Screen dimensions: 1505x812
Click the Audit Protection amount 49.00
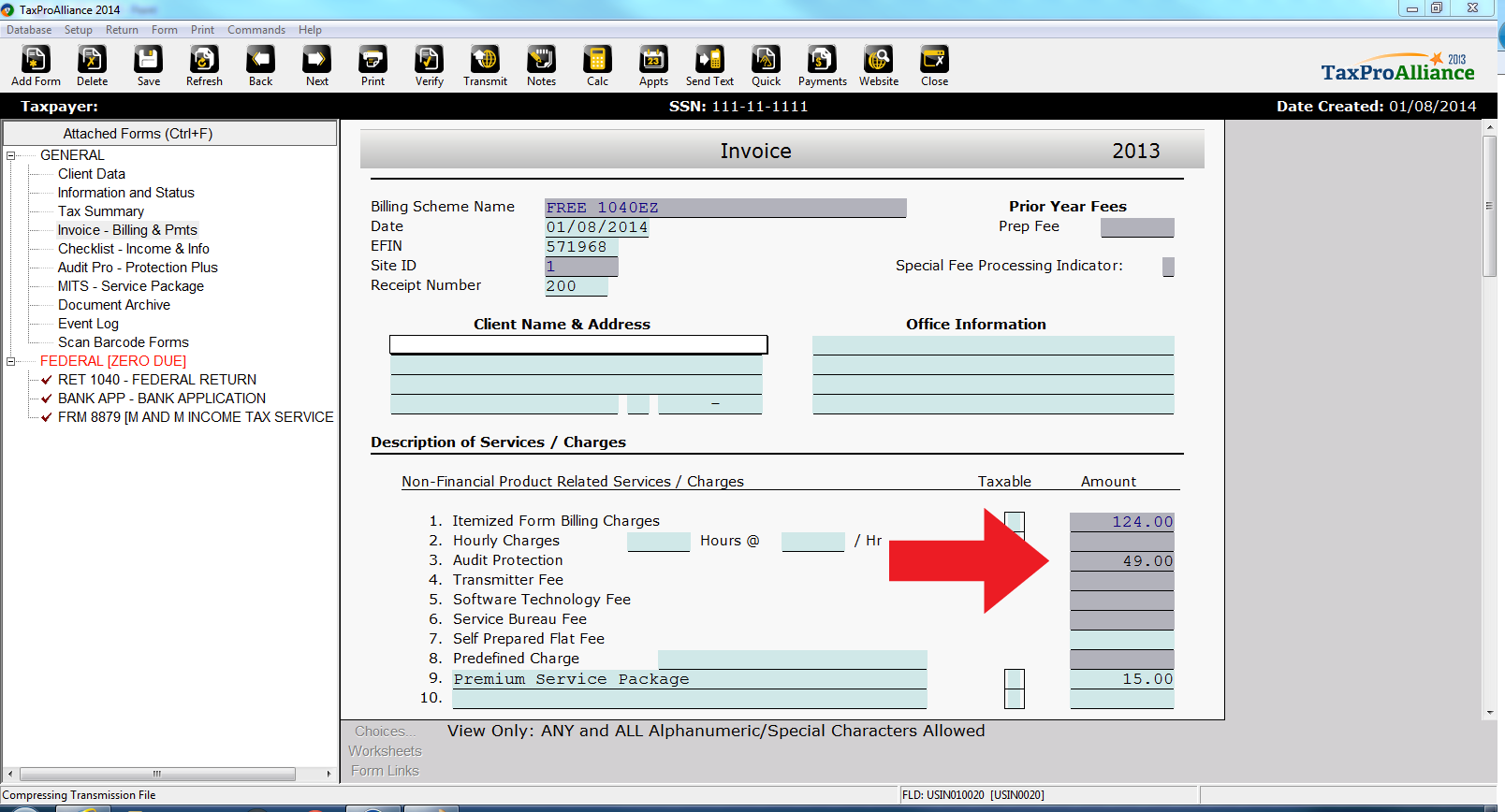1121,561
